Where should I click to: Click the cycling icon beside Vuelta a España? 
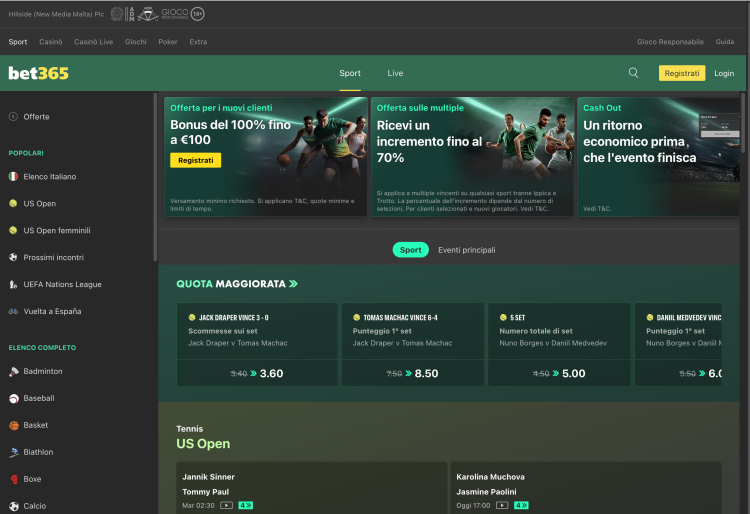[x=13, y=311]
